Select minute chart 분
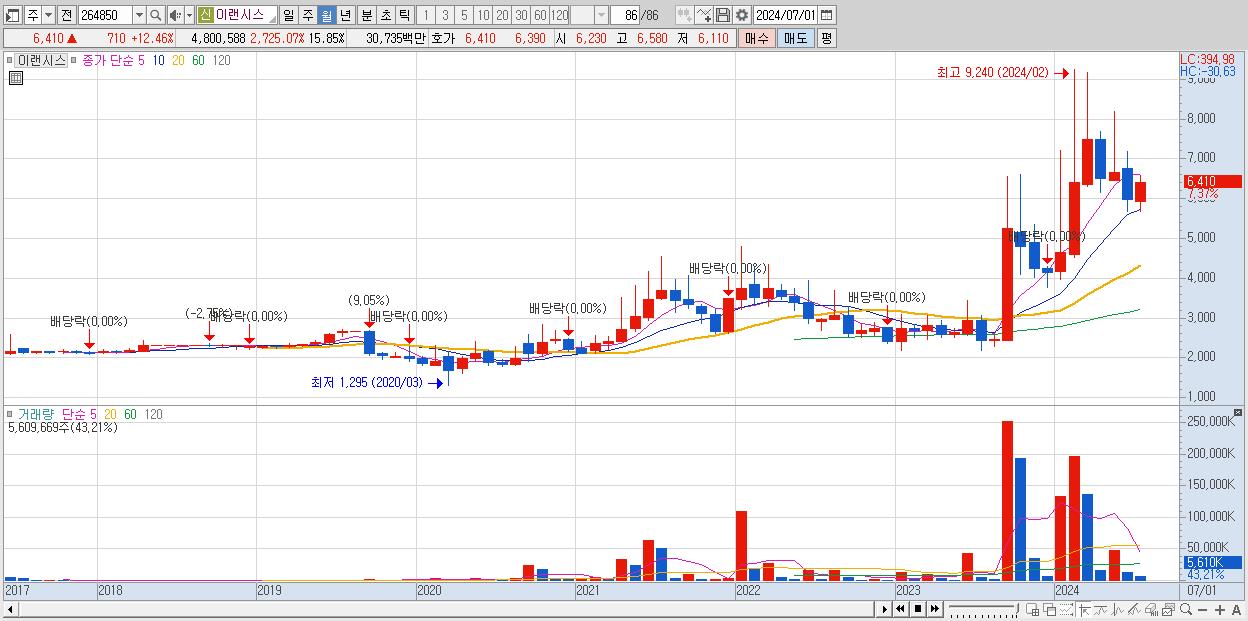 [x=366, y=15]
